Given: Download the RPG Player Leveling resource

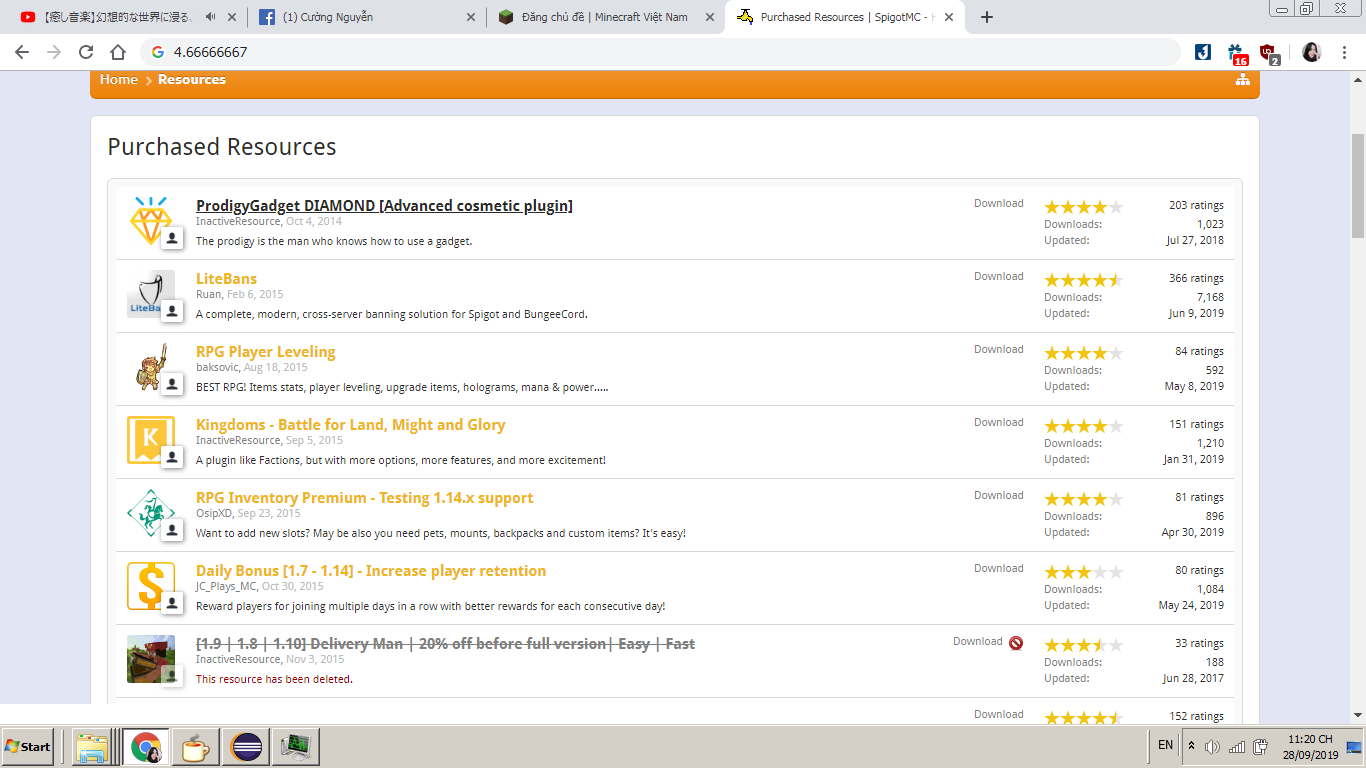Looking at the screenshot, I should pos(999,349).
